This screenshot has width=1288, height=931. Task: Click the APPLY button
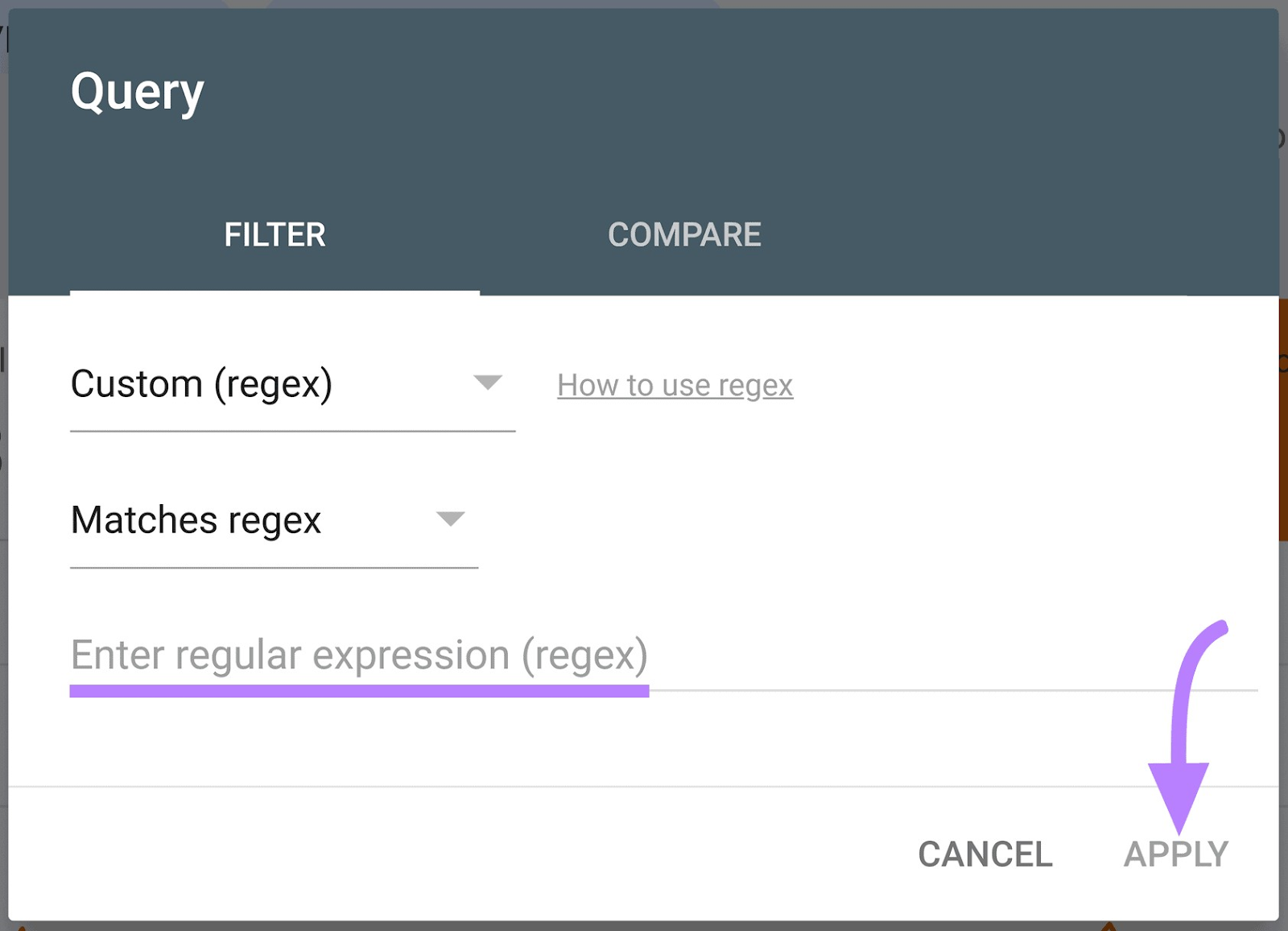[1176, 854]
